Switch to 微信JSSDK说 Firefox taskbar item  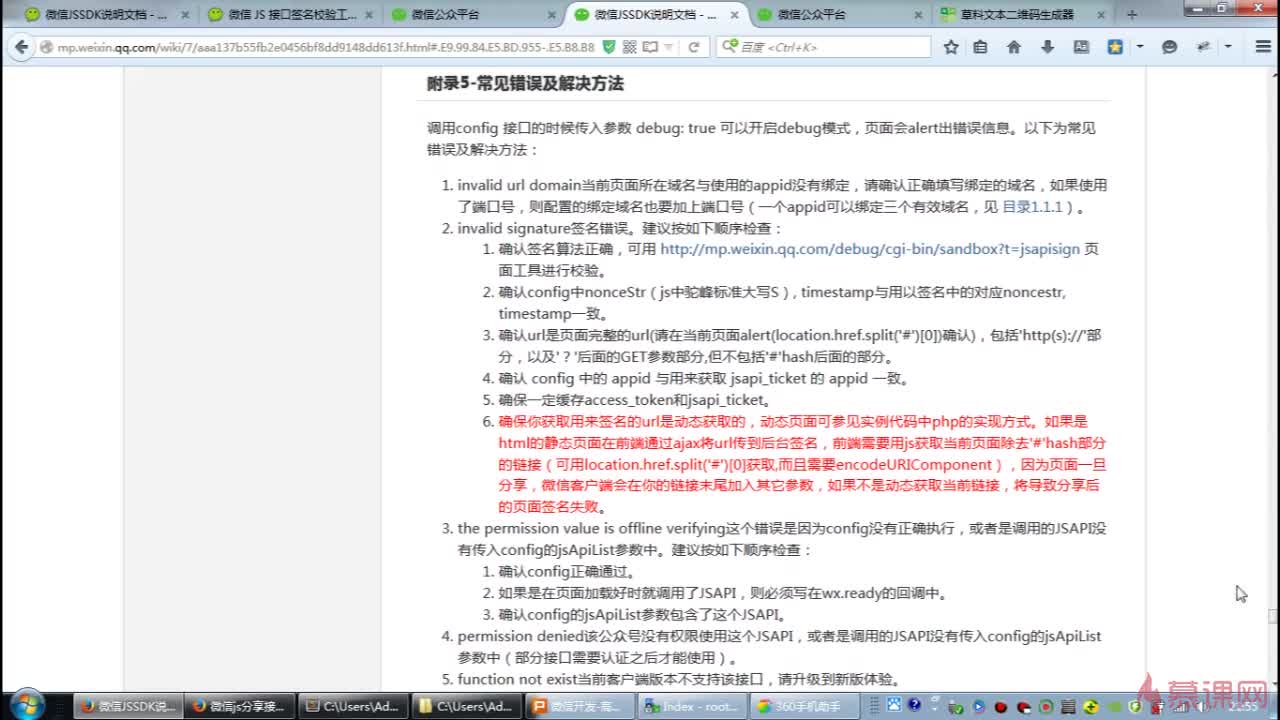pyautogui.click(x=127, y=706)
